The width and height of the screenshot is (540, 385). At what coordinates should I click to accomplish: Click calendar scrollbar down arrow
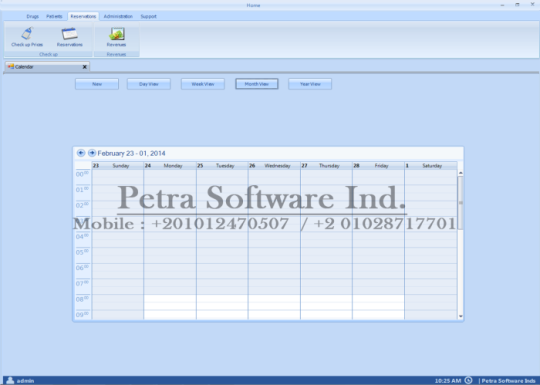click(460, 316)
